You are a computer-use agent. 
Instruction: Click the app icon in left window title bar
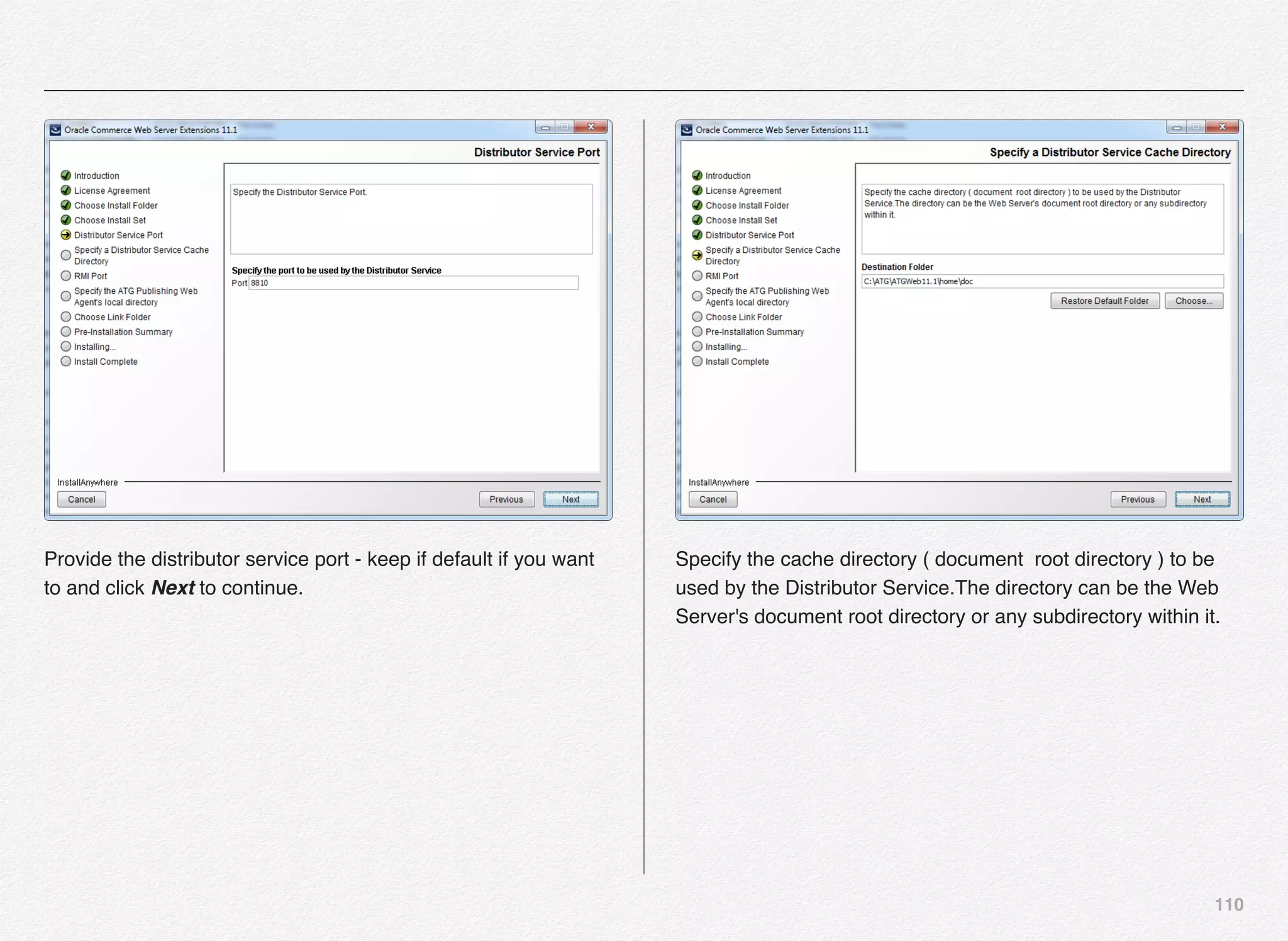(x=55, y=130)
